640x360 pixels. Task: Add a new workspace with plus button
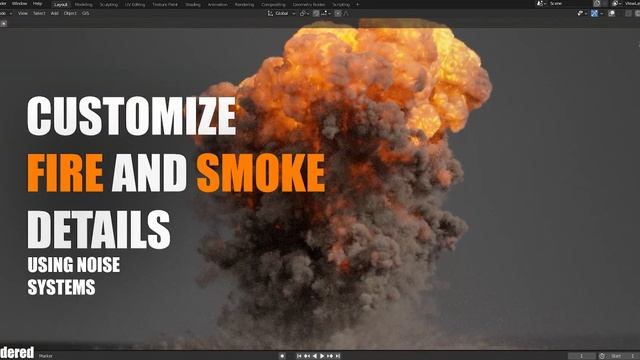(x=358, y=4)
